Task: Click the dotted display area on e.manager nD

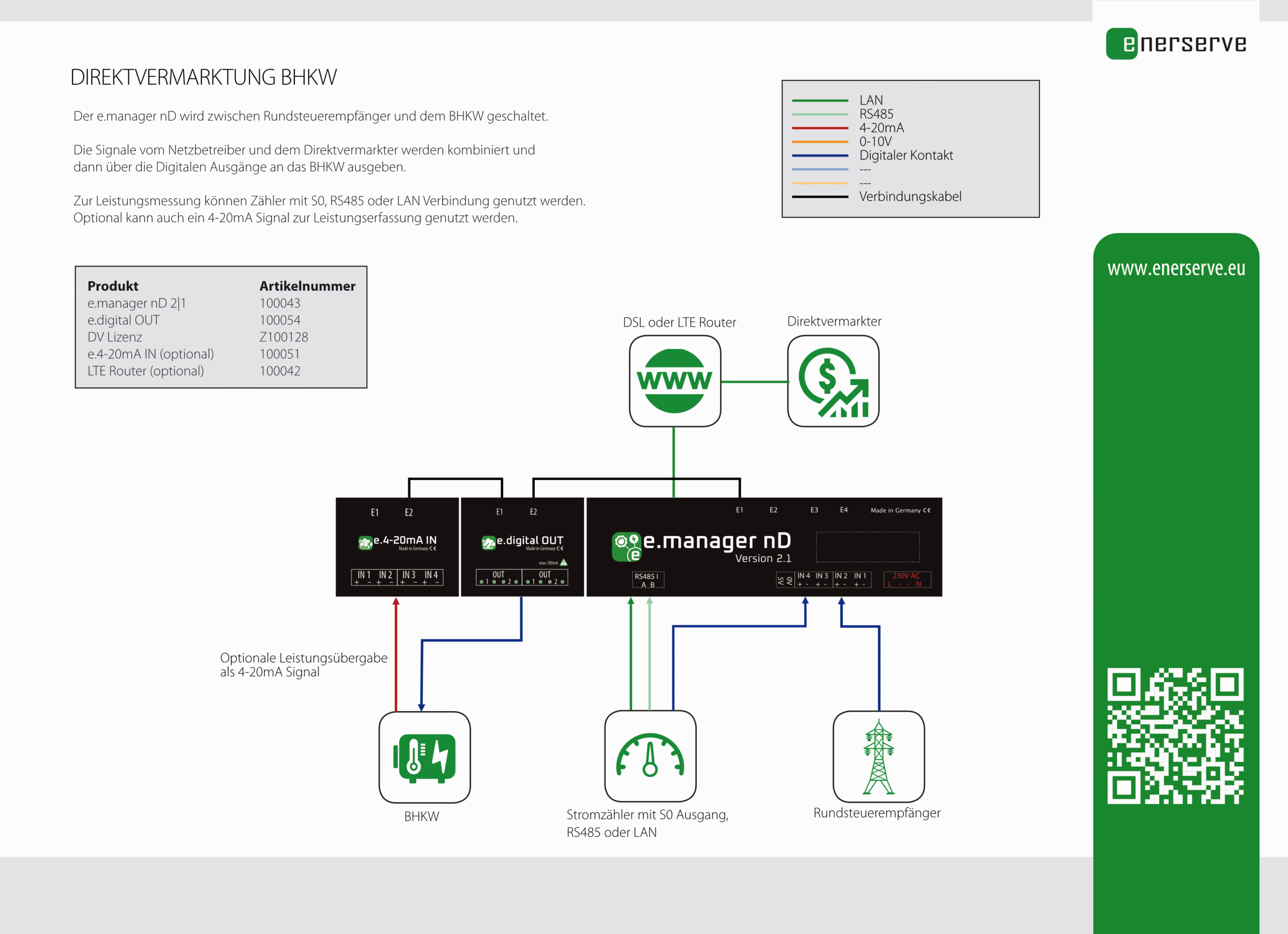Action: pyautogui.click(x=868, y=547)
